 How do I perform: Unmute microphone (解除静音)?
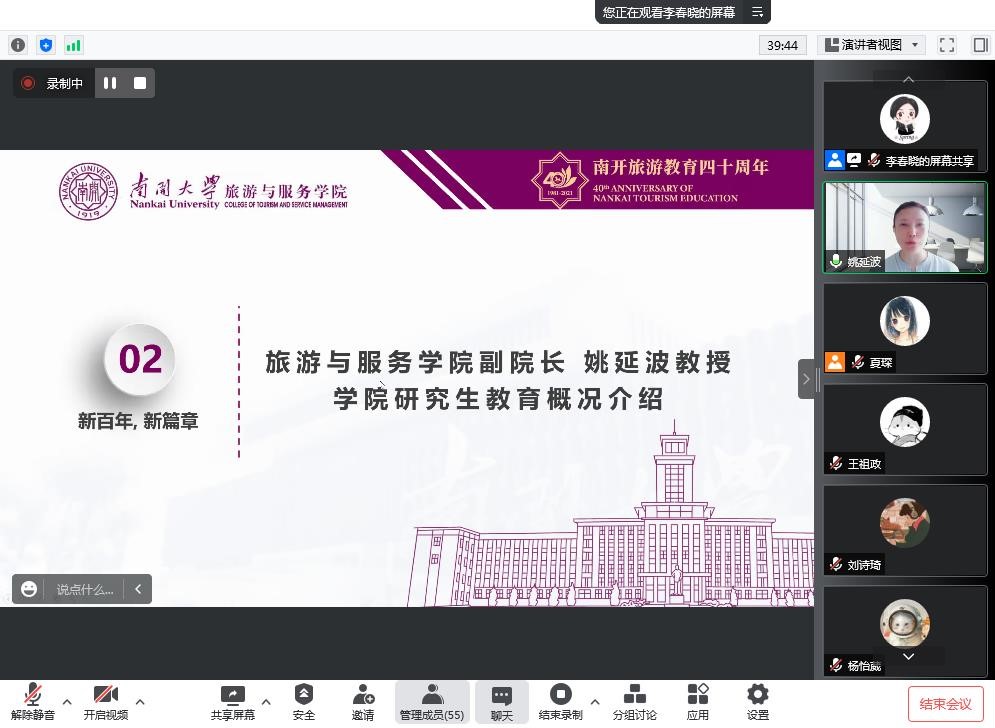33,700
